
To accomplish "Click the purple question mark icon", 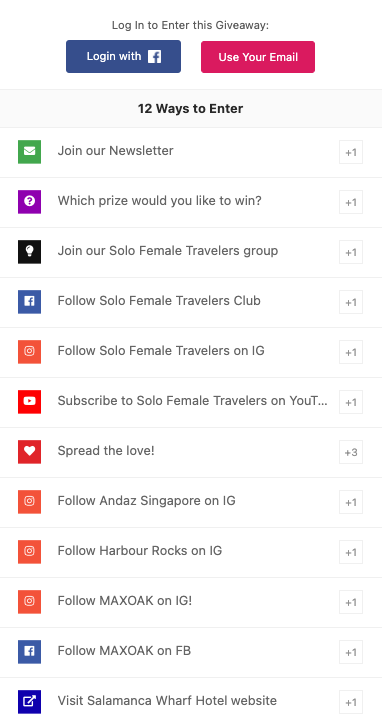I will 29,202.
